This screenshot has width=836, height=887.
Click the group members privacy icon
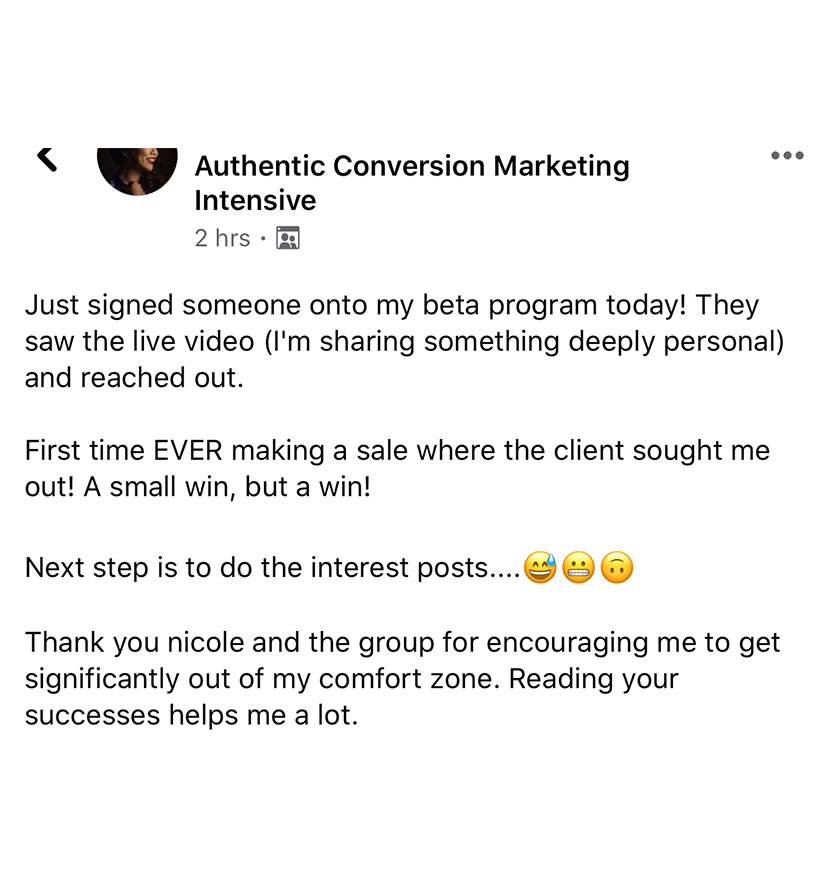click(288, 238)
